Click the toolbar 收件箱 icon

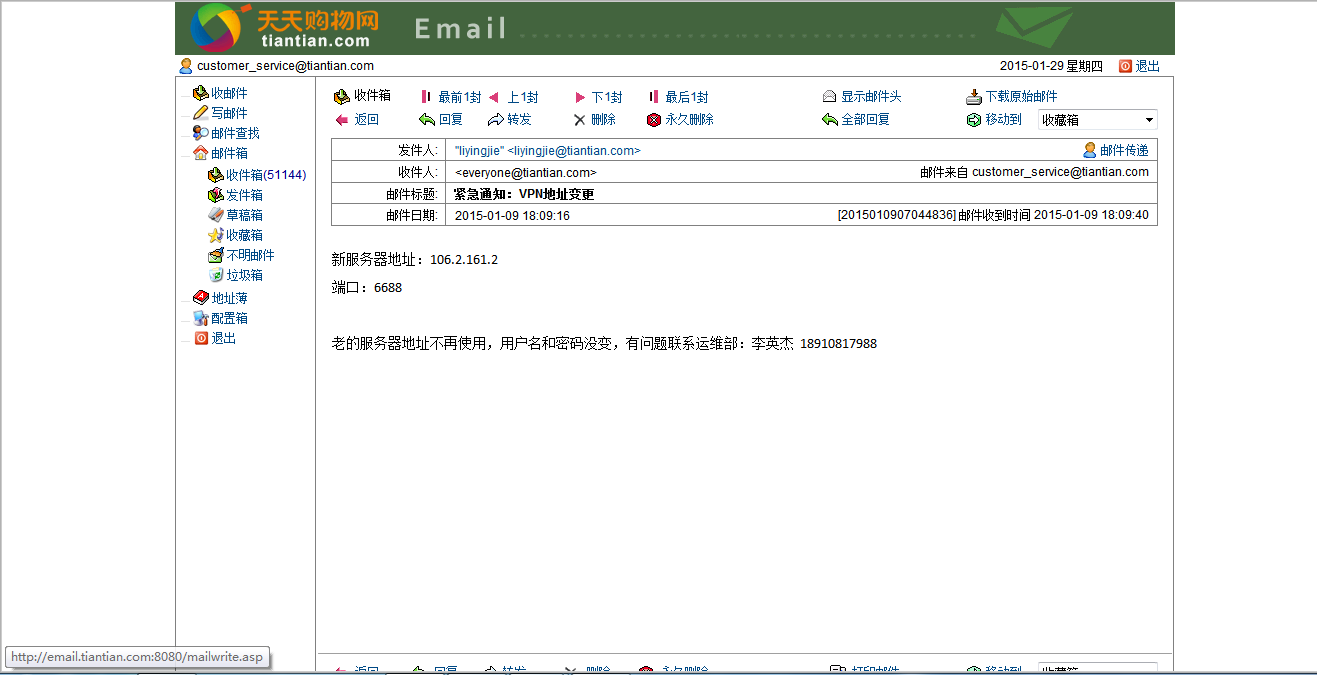342,97
